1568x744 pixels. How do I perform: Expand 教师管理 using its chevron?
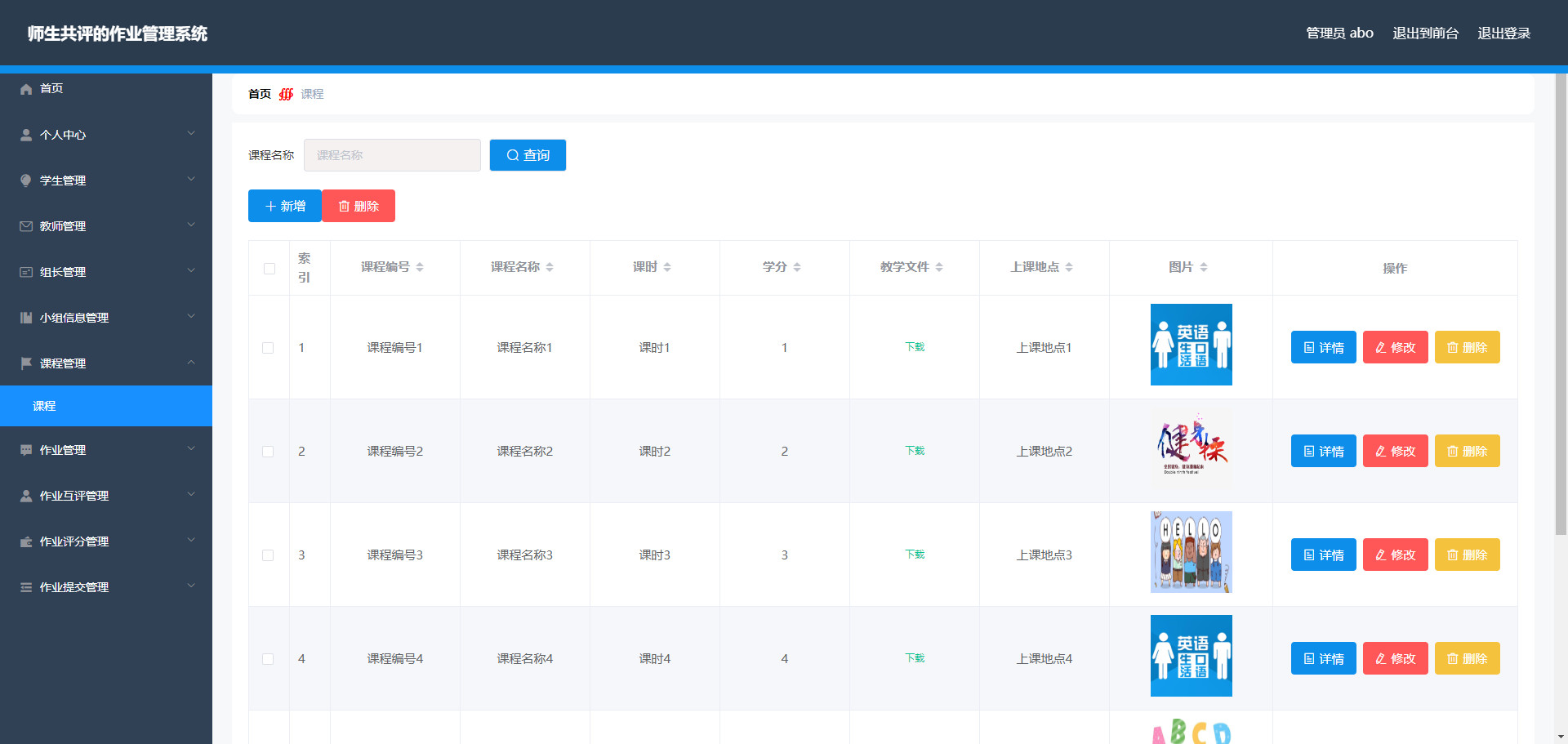click(x=191, y=225)
